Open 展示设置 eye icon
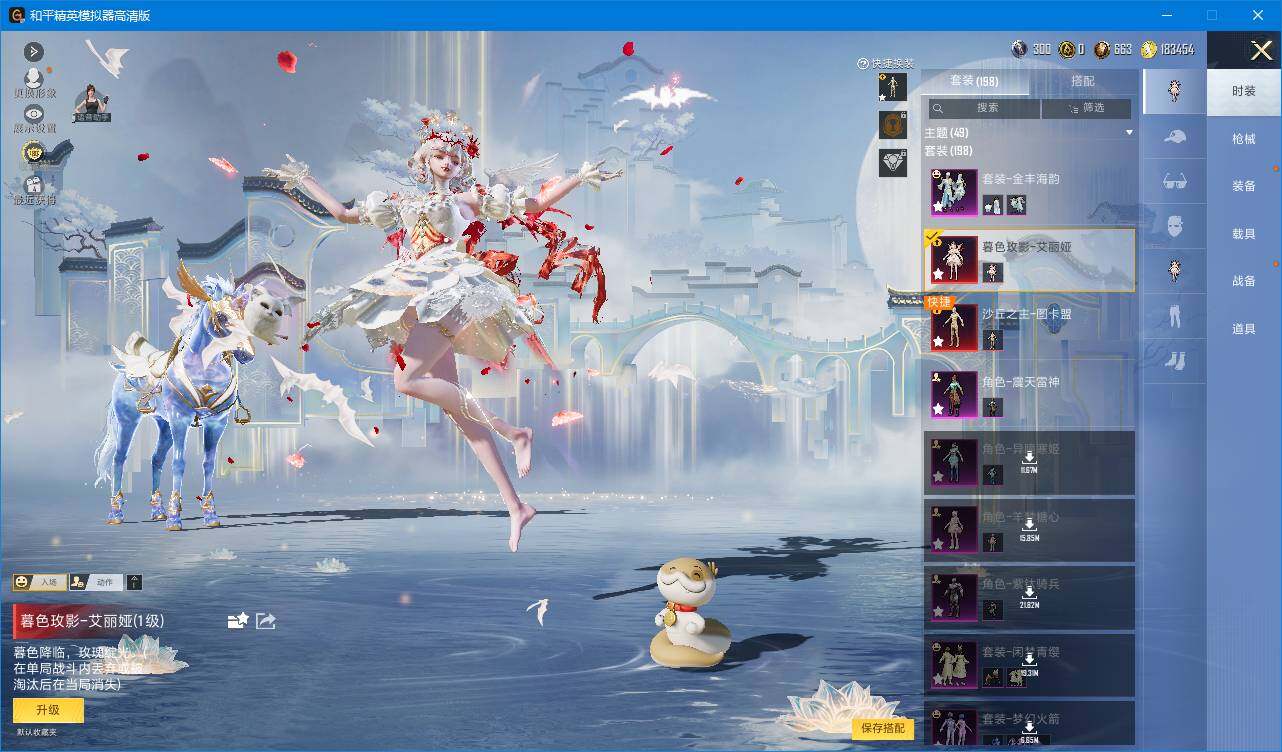 pyautogui.click(x=34, y=114)
